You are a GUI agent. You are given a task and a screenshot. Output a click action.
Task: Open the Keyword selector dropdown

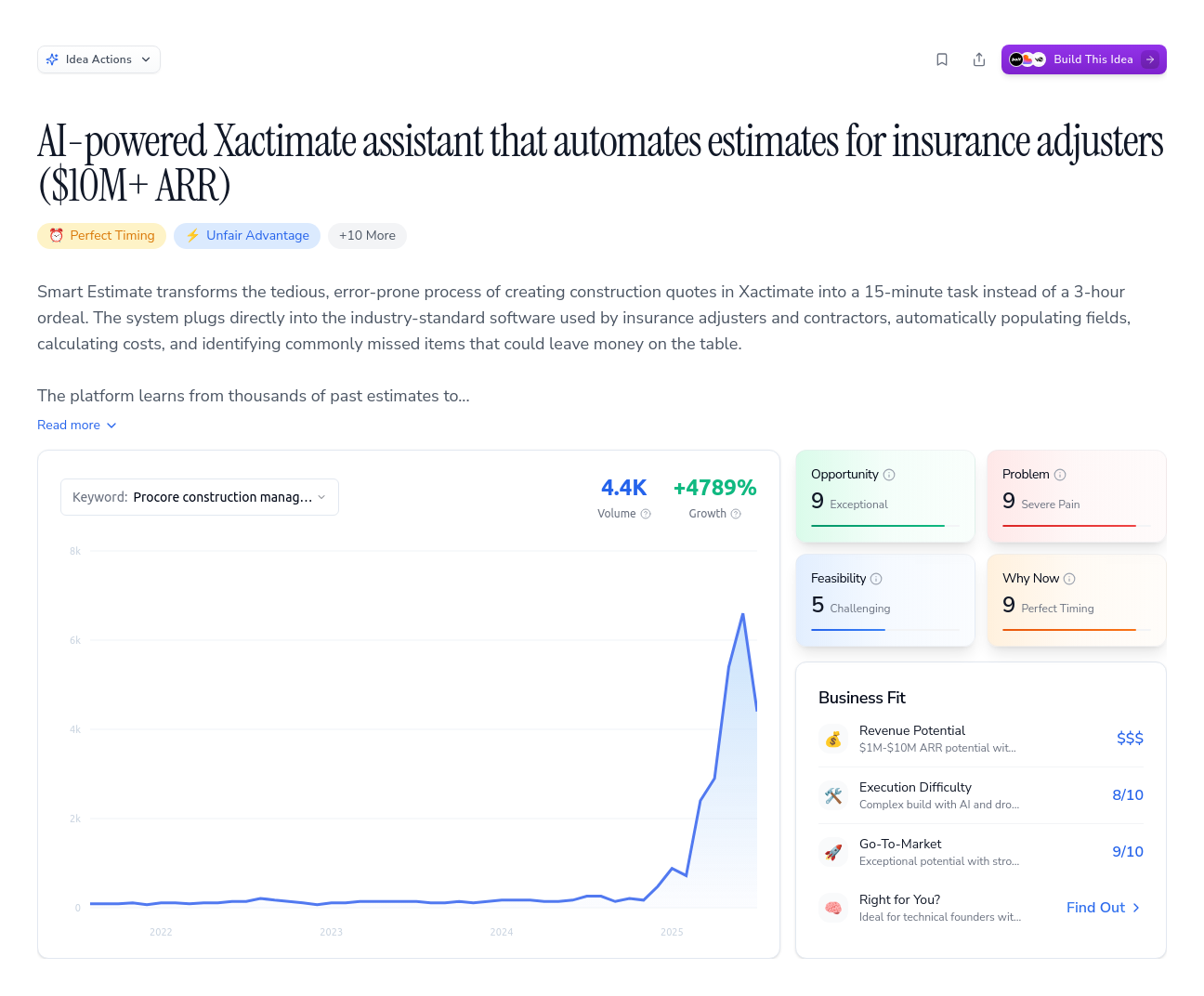[x=200, y=497]
